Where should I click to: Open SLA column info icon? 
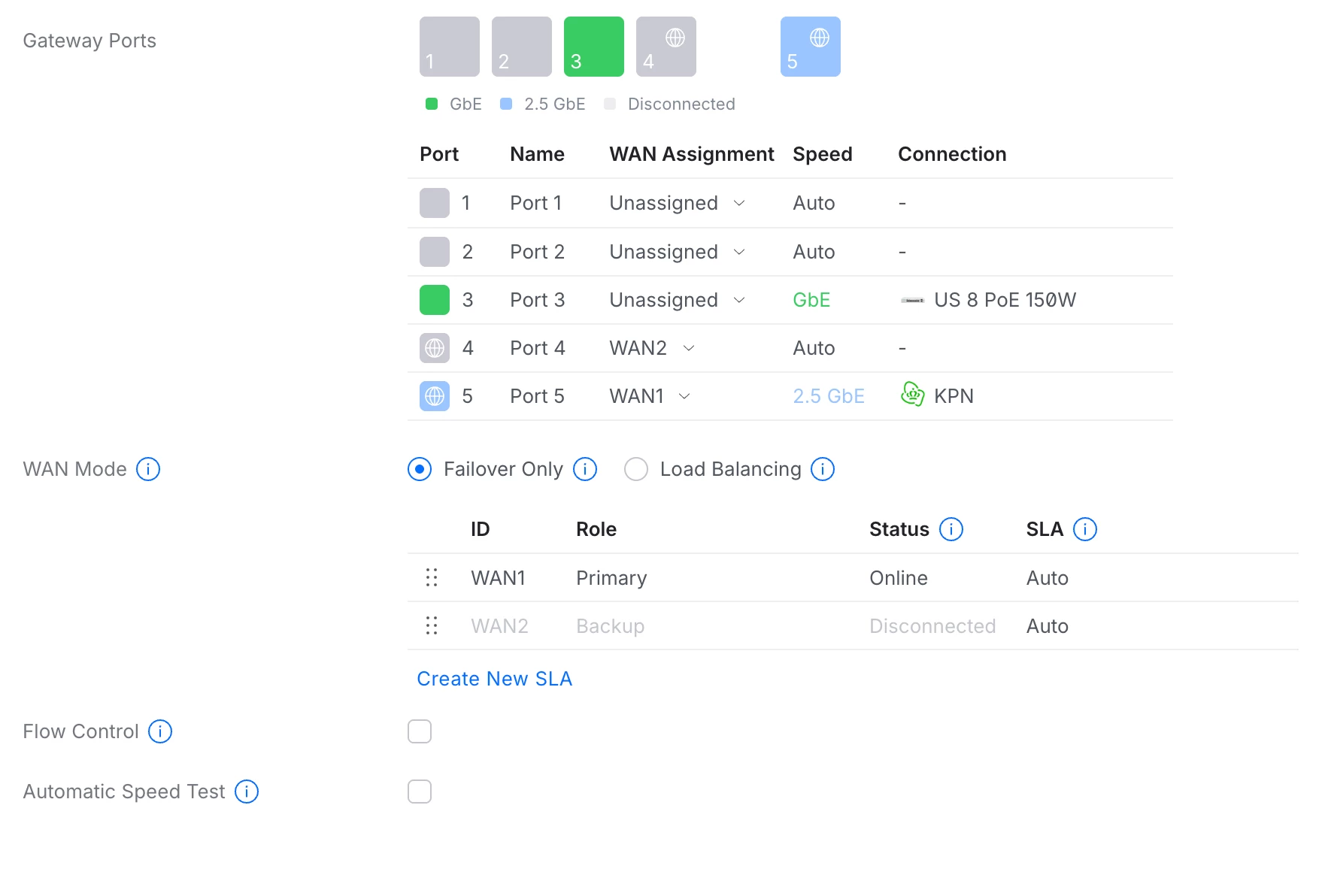tap(1085, 529)
